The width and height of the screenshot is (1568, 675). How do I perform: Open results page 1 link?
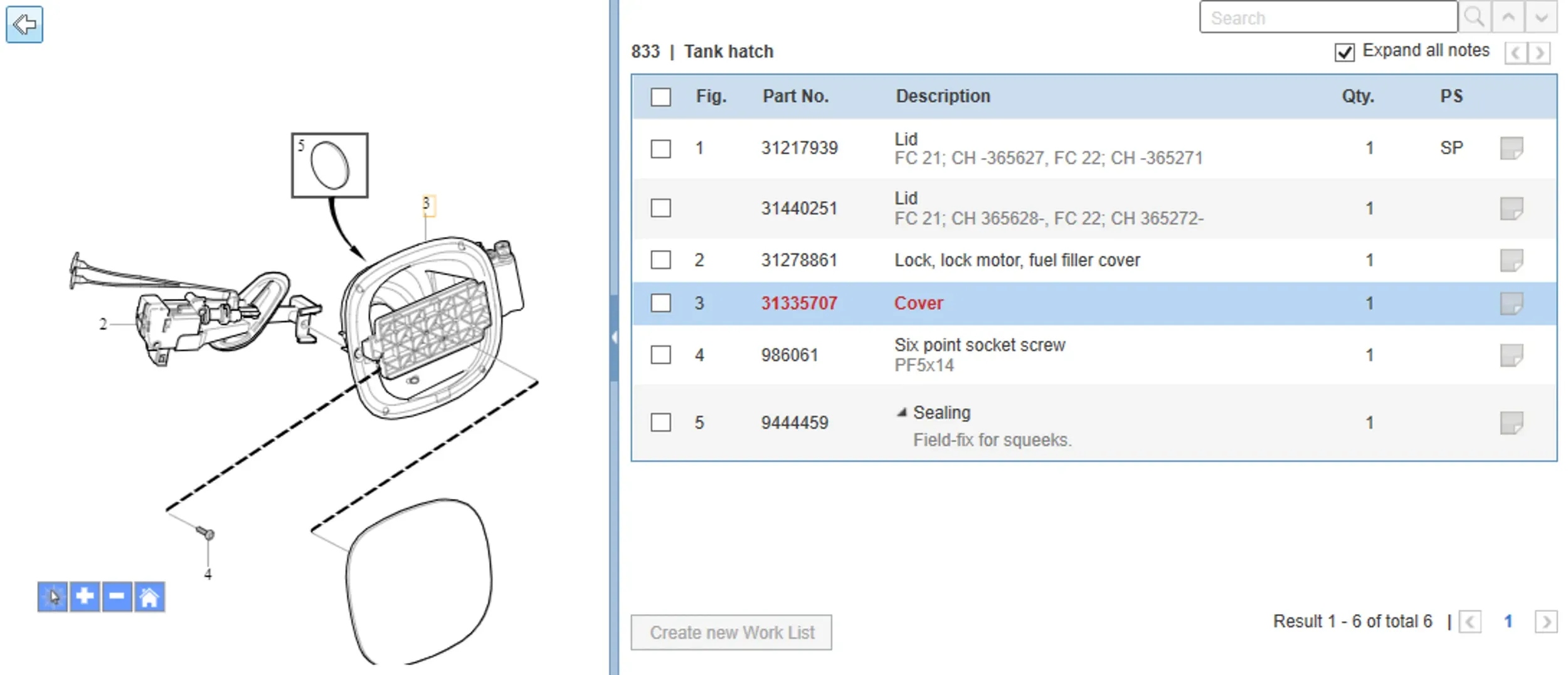(1508, 622)
